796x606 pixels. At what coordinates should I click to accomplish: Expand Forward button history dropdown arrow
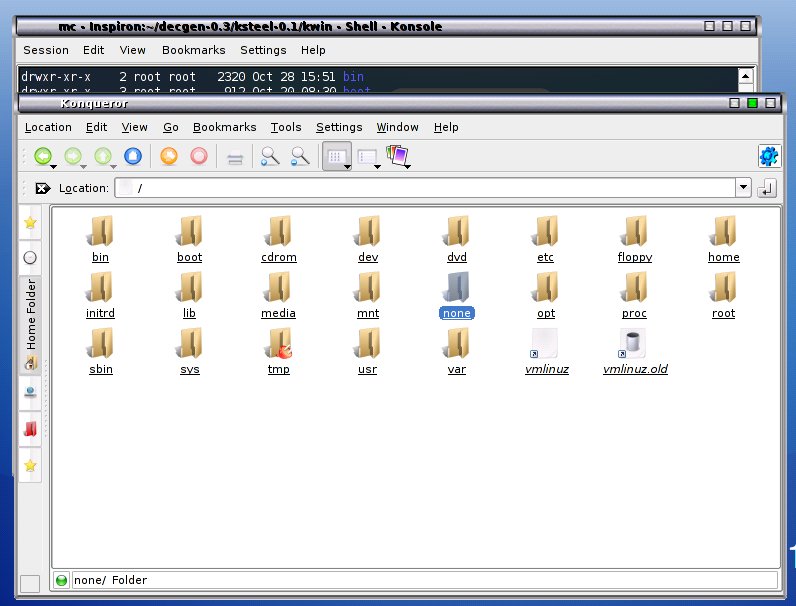click(x=83, y=166)
